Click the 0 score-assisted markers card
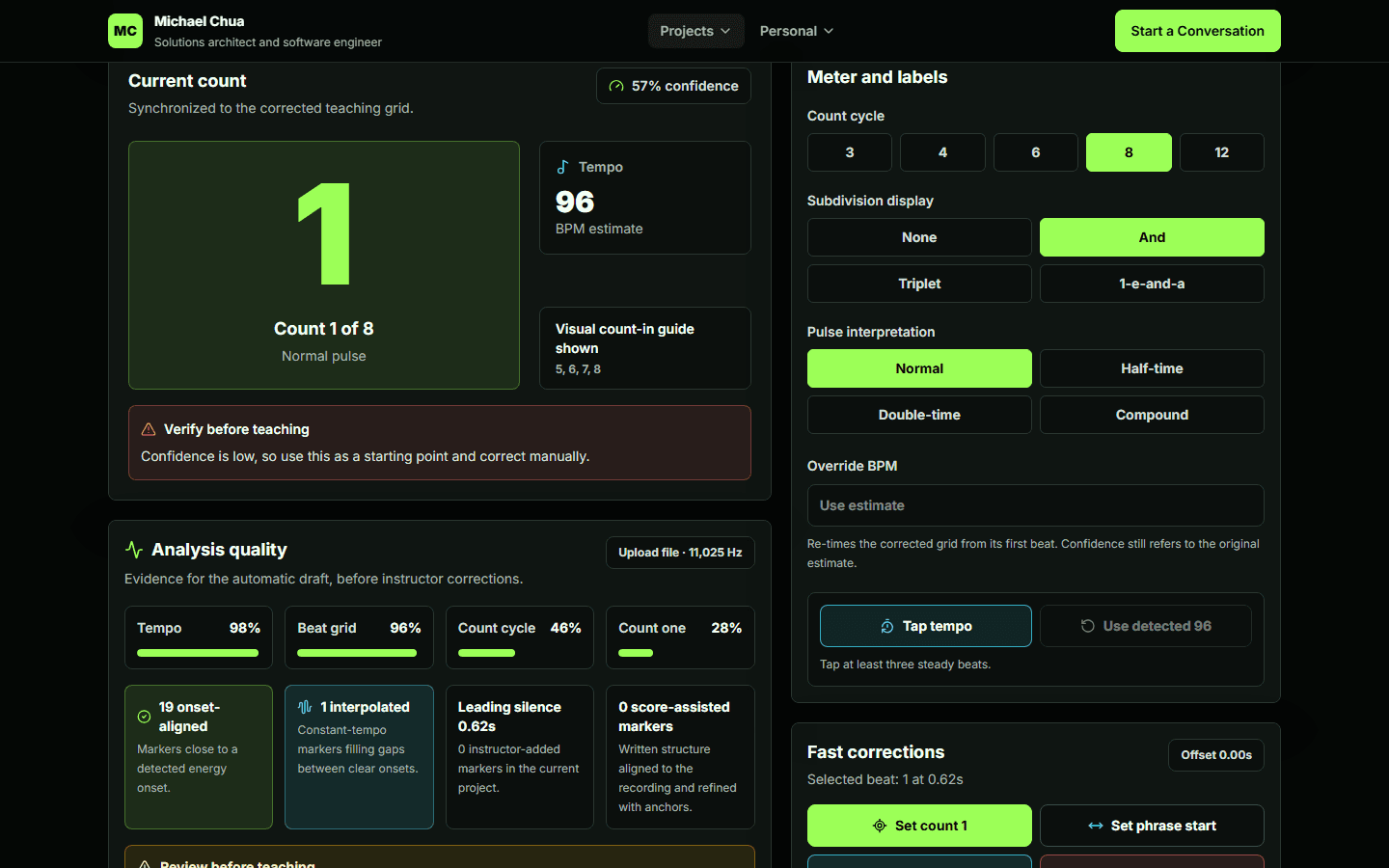The width and height of the screenshot is (1389, 868). 680,757
